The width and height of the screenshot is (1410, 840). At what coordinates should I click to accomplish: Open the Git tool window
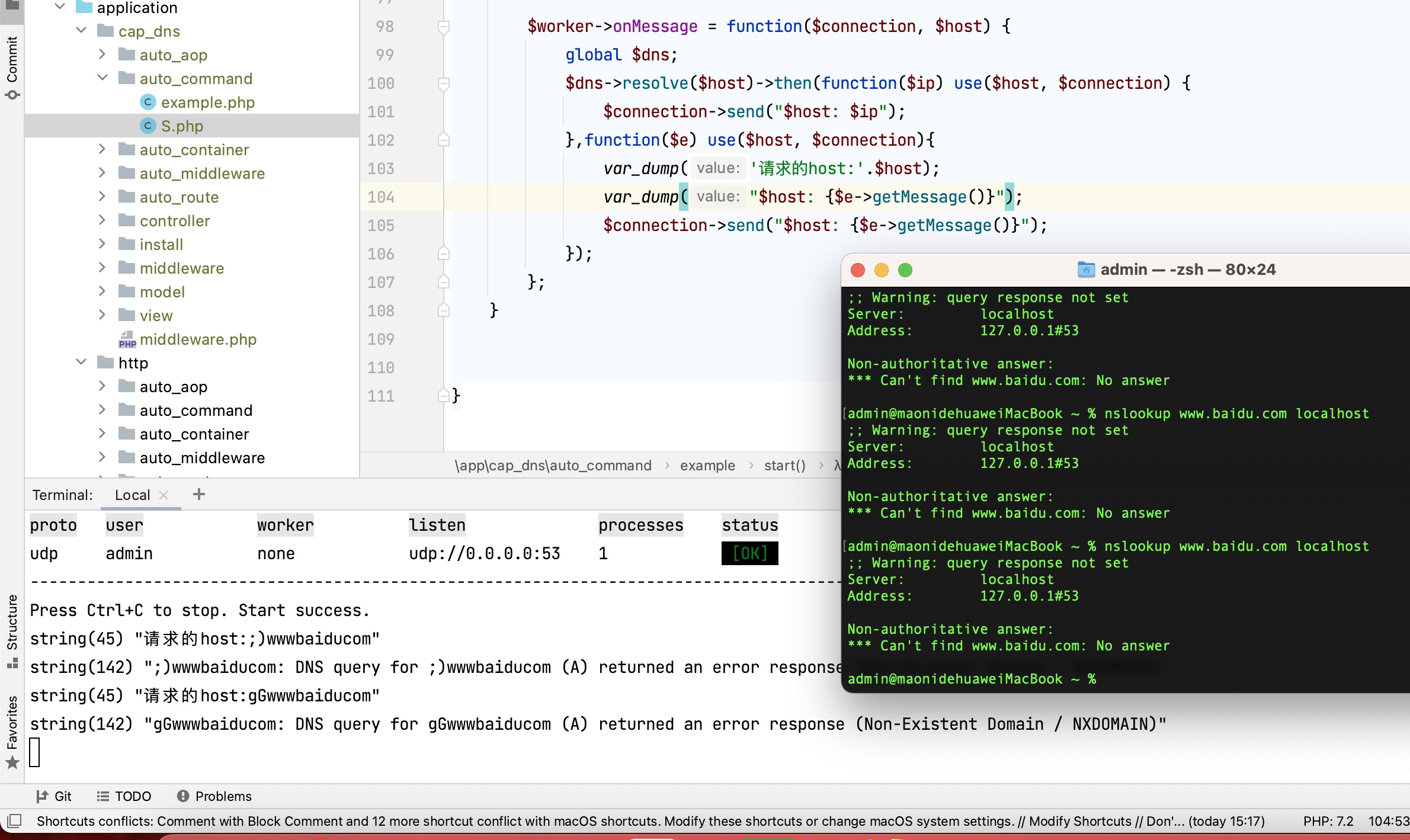pos(53,796)
